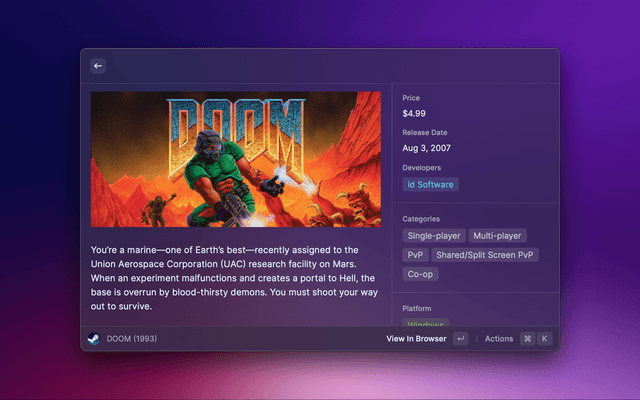Click the game description paragraph
Screen dimensions: 640x400
pyautogui.click(x=233, y=277)
